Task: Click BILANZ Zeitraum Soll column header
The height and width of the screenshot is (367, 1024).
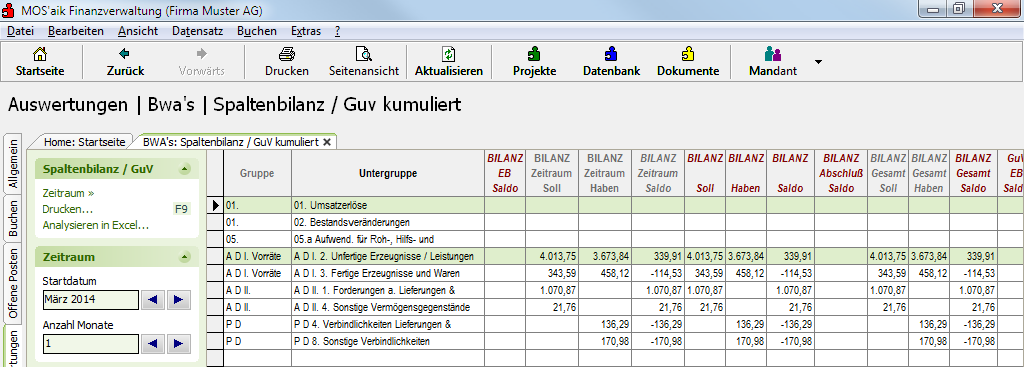Action: [x=552, y=174]
